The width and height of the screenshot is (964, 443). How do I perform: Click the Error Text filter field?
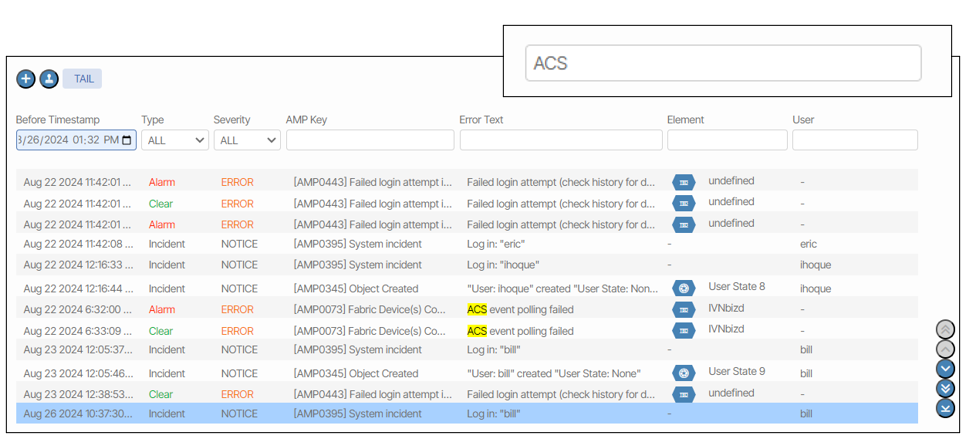pos(559,140)
